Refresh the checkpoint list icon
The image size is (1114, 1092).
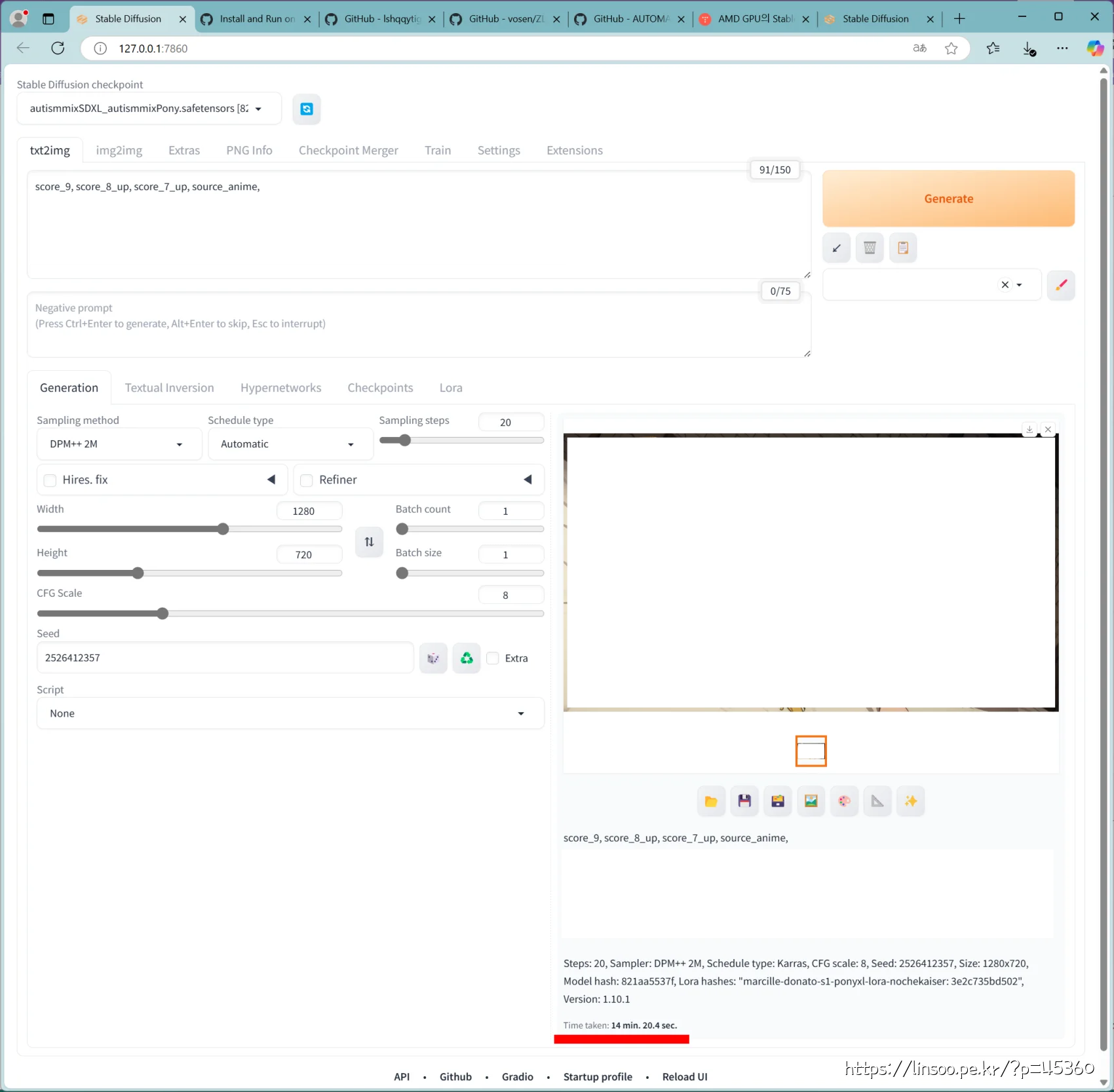coord(307,109)
